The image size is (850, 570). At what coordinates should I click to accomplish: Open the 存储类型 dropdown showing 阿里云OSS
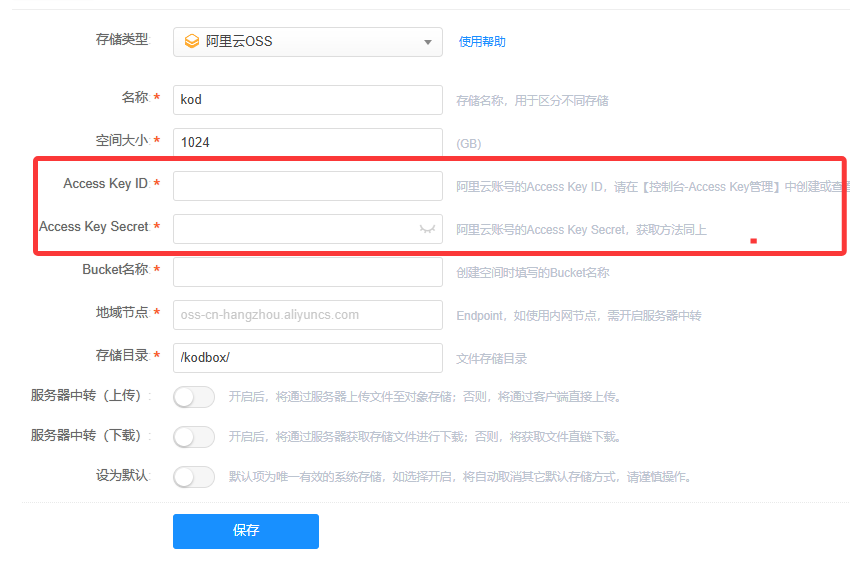[x=307, y=42]
